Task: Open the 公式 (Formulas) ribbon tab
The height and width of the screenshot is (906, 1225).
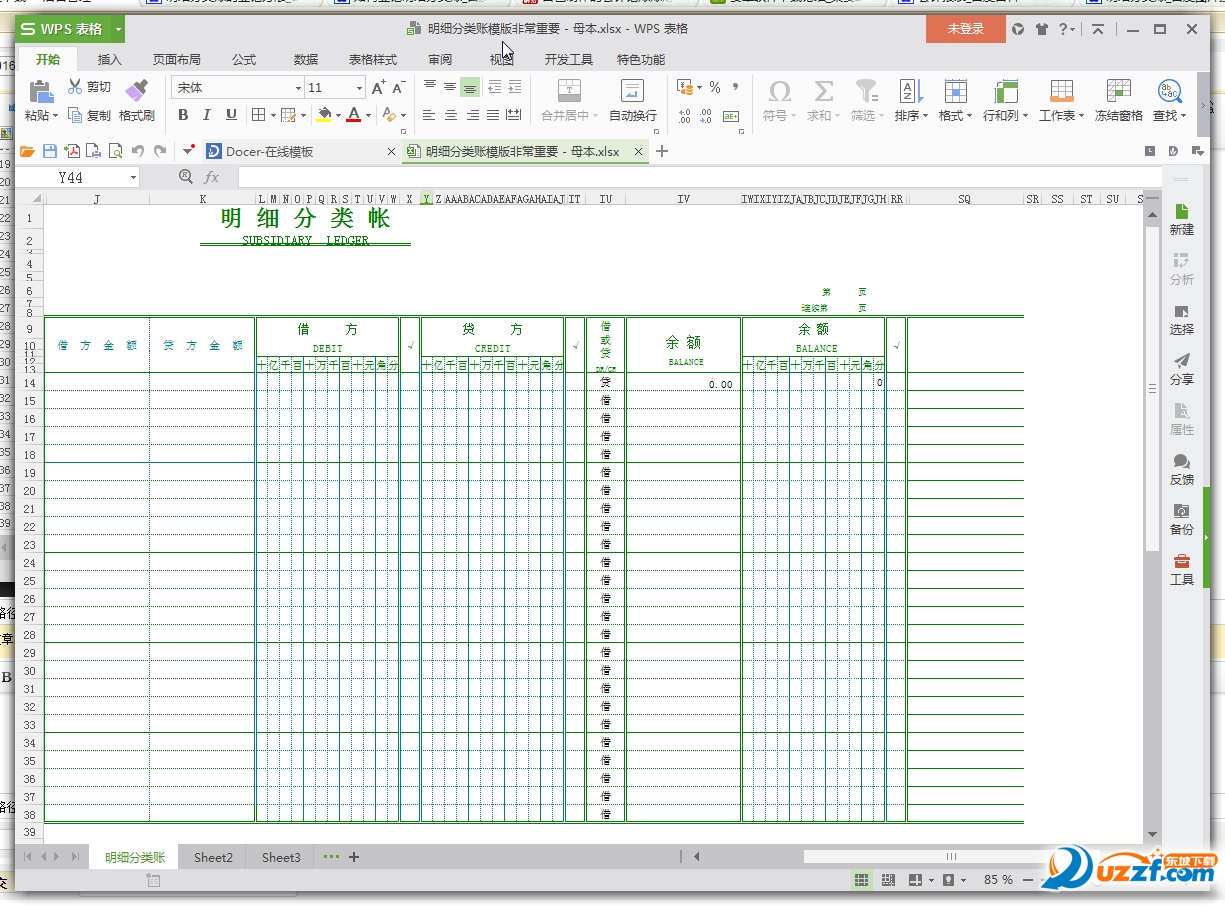Action: point(244,60)
